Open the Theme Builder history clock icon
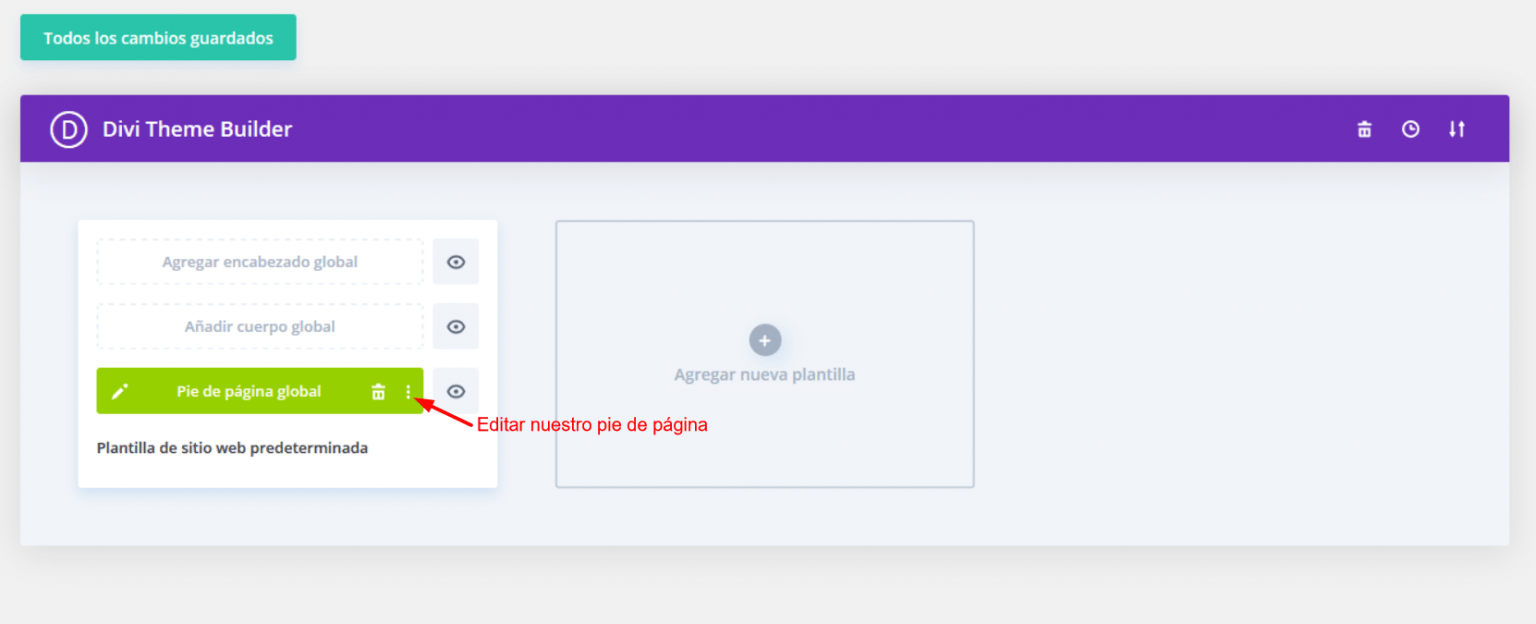Screen dimensions: 1536x624 (x=1410, y=129)
